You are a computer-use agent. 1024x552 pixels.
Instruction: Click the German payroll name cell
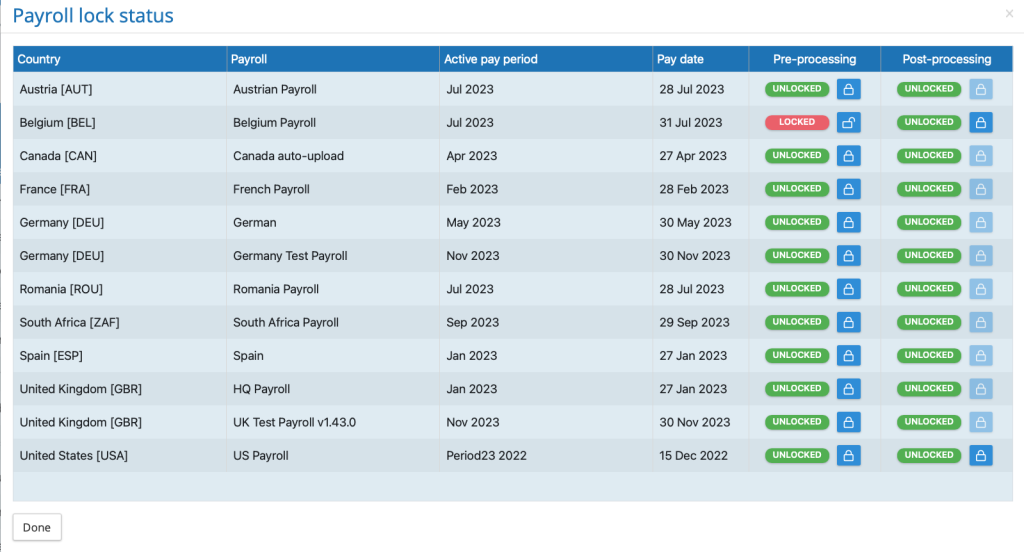(255, 222)
